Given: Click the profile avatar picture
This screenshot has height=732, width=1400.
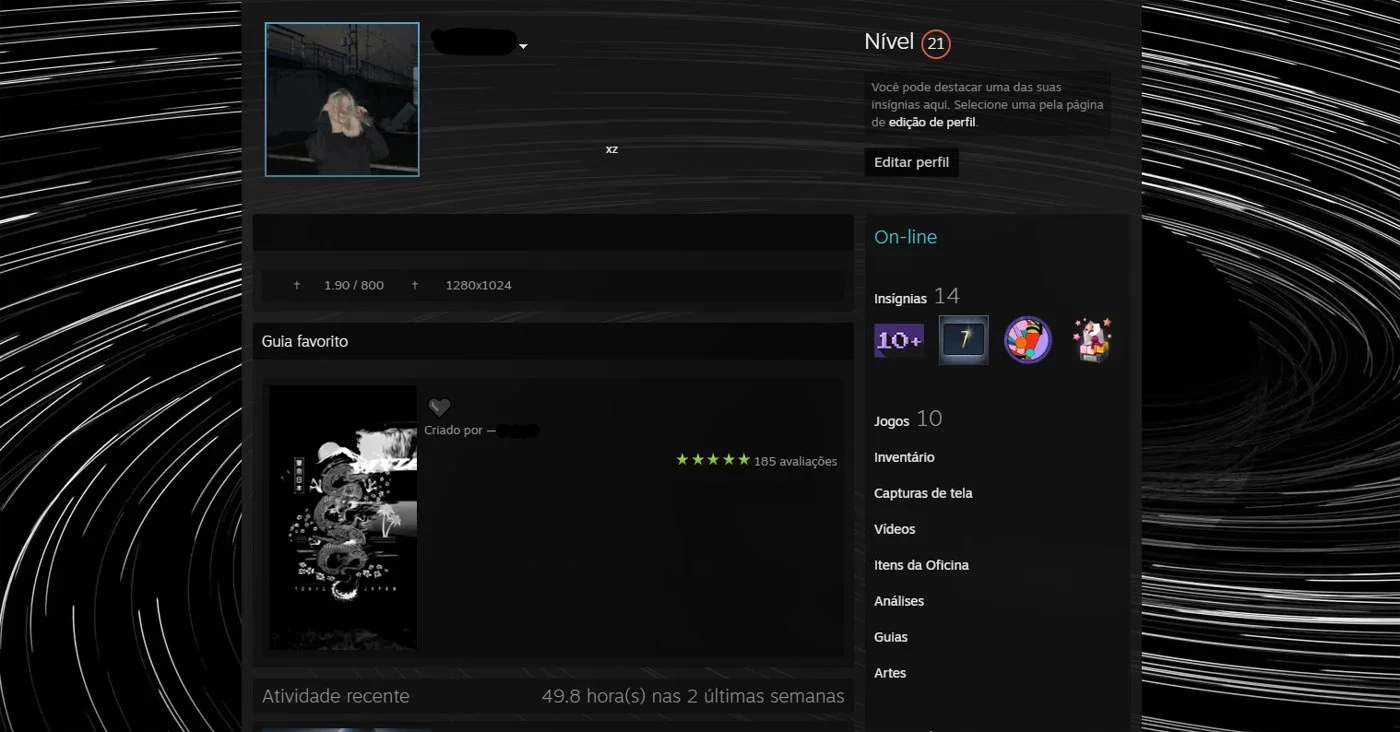Looking at the screenshot, I should [342, 99].
